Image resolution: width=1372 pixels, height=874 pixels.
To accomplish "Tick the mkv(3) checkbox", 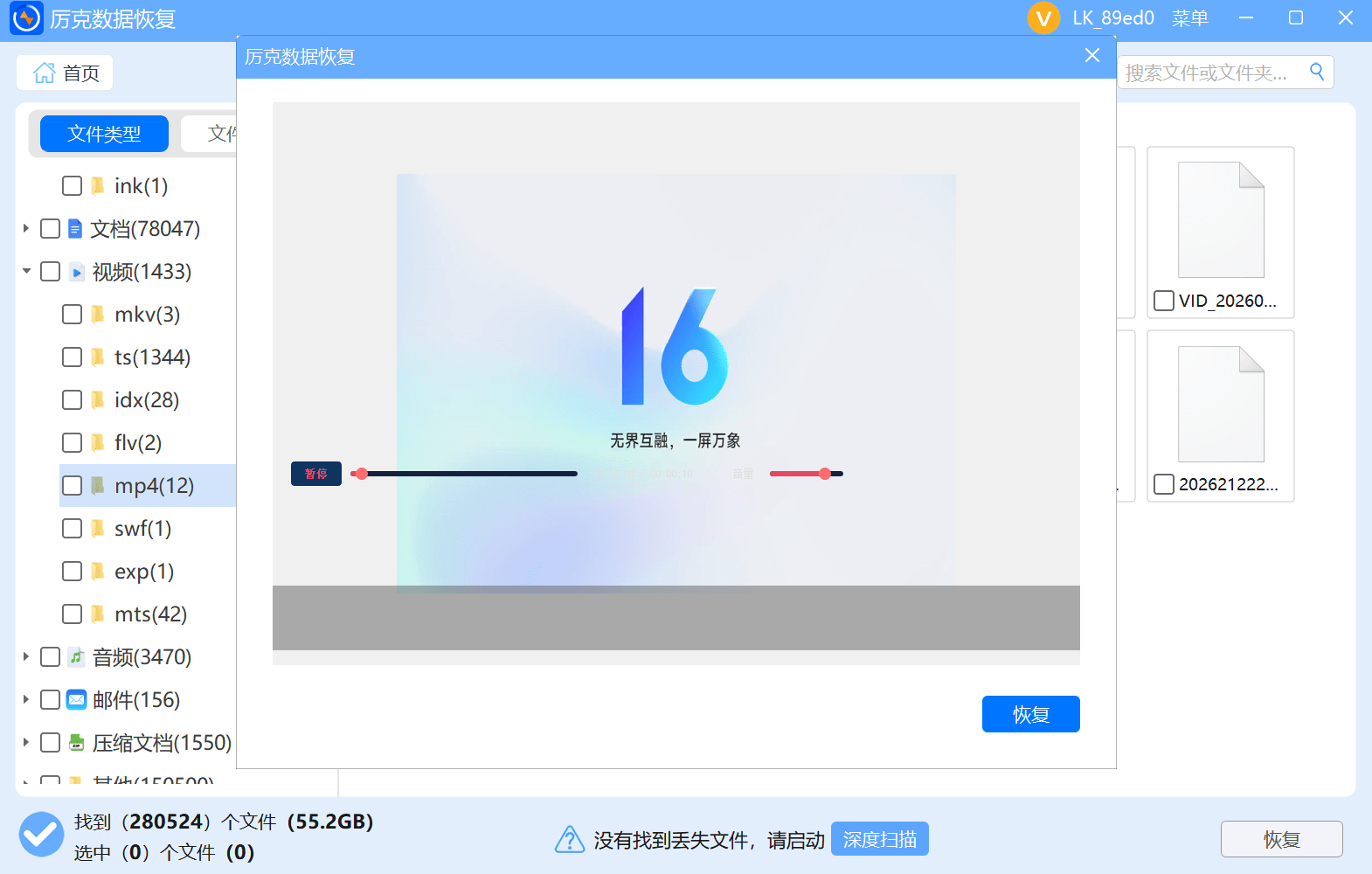I will click(73, 315).
